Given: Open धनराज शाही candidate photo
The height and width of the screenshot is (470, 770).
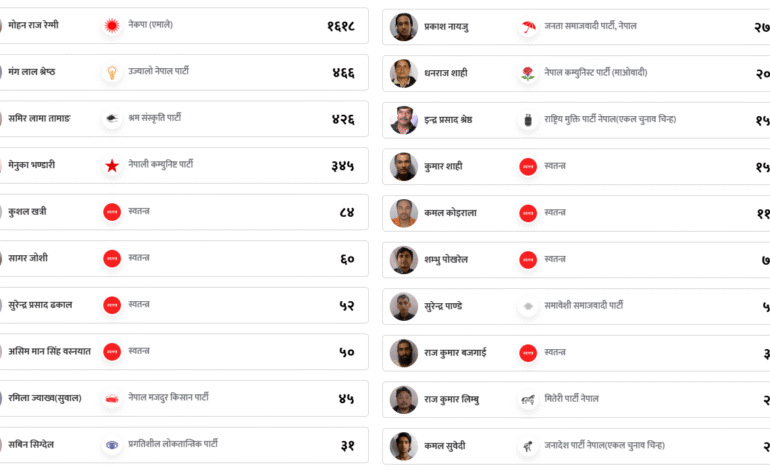Looking at the screenshot, I should pyautogui.click(x=404, y=73).
